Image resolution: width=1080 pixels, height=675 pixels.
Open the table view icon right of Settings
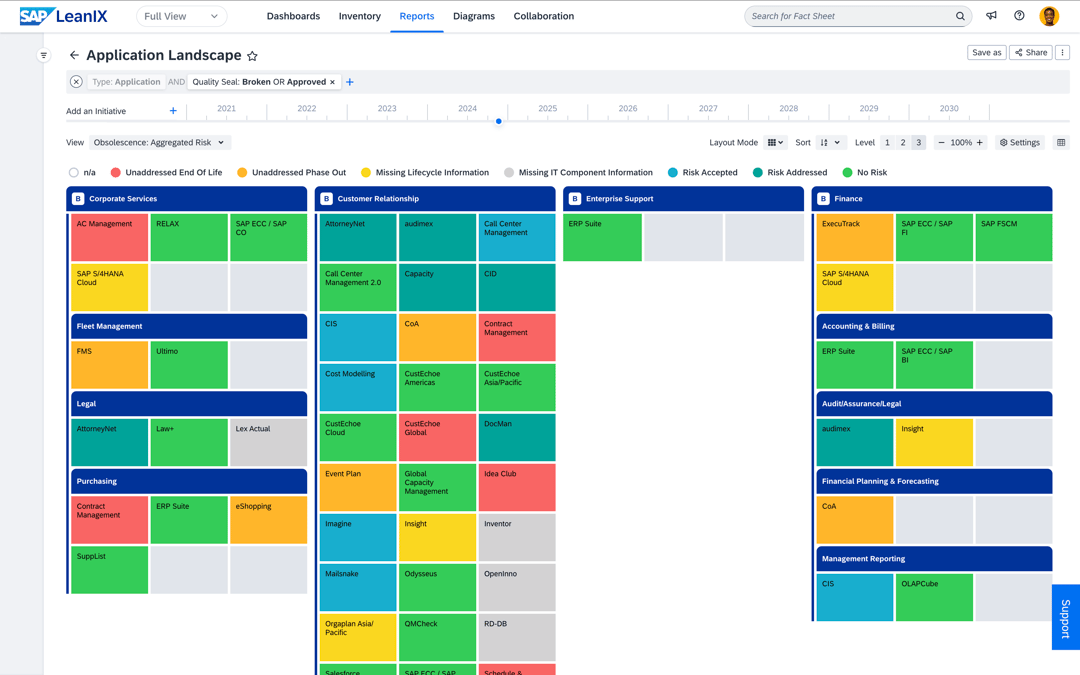click(1062, 142)
